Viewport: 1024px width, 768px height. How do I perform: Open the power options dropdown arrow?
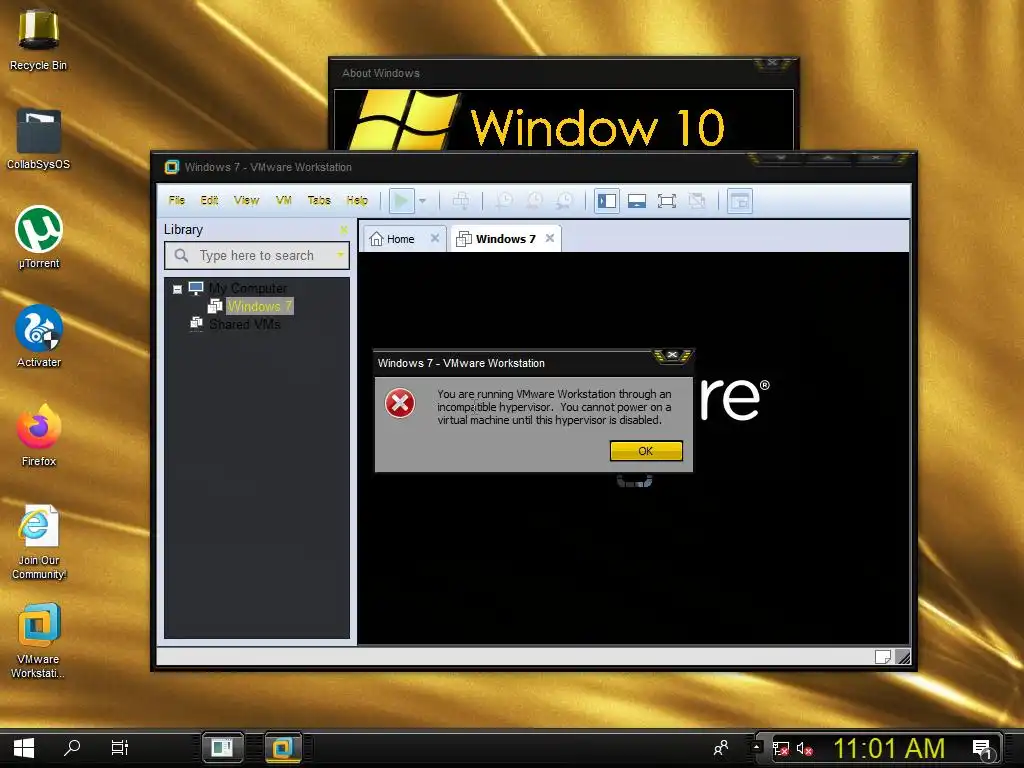click(423, 201)
